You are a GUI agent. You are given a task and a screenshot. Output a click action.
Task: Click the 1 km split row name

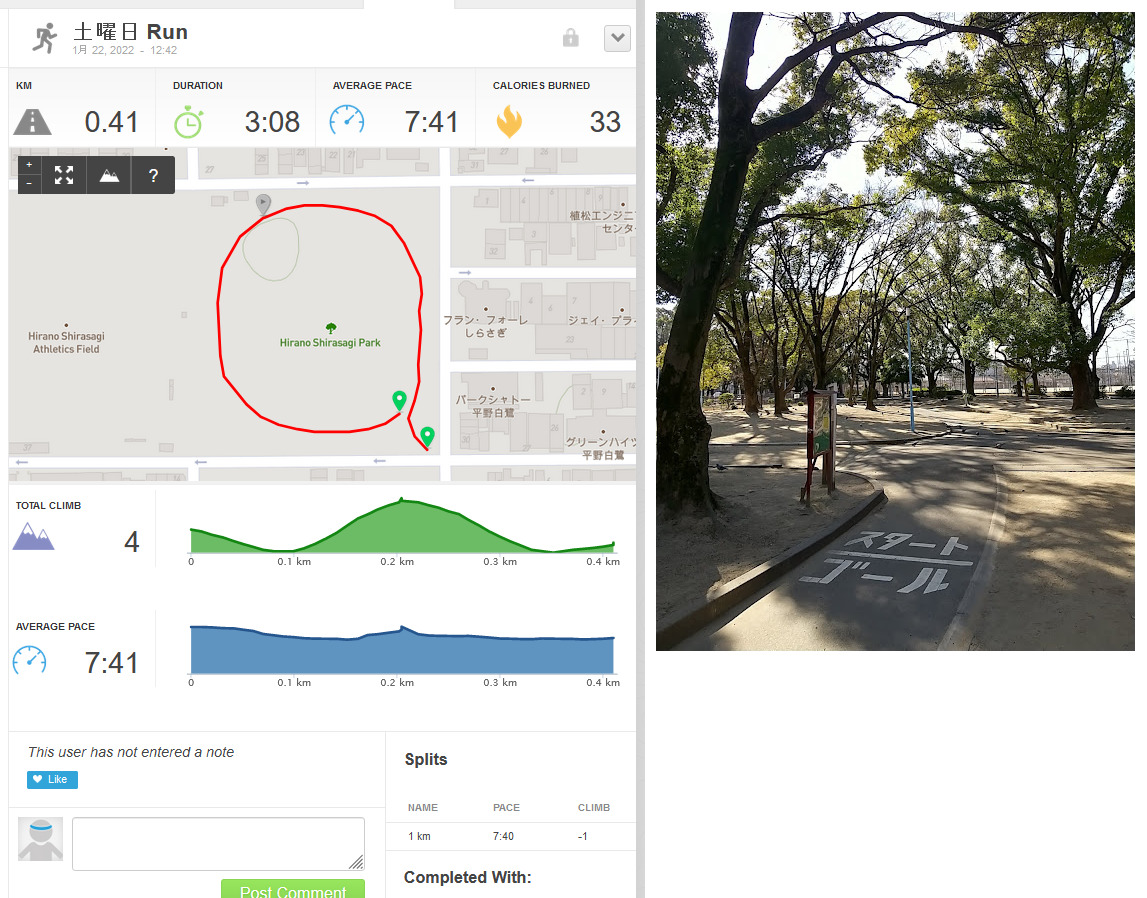tap(419, 836)
